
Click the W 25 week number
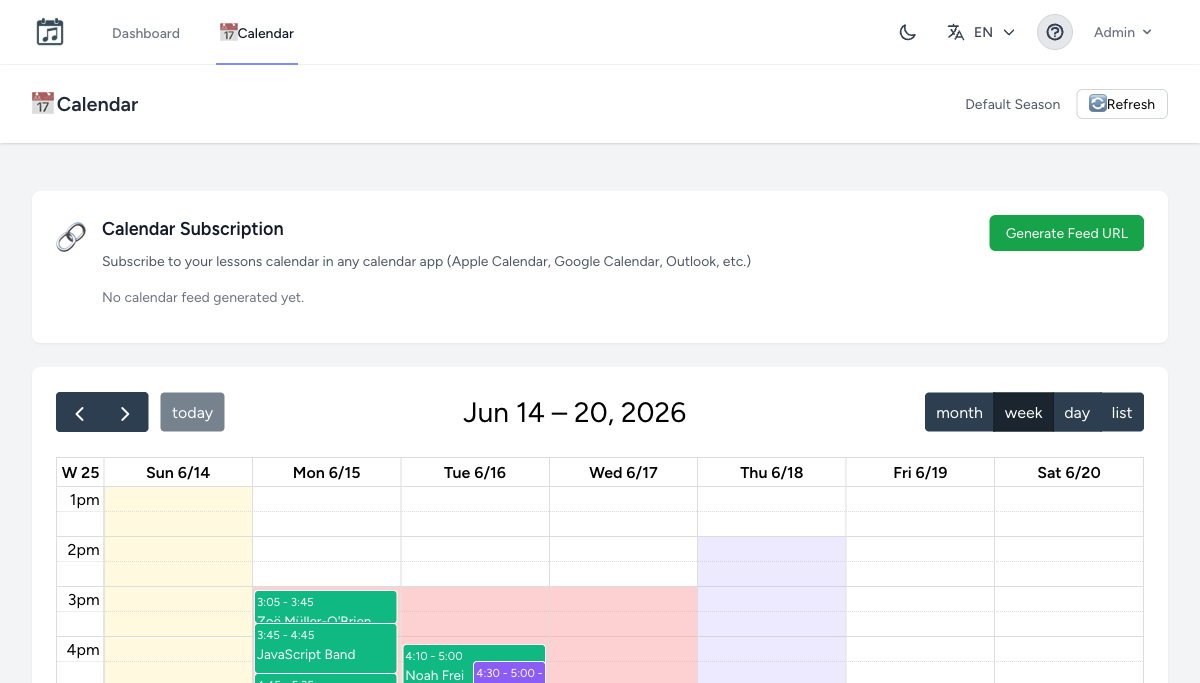pos(81,472)
